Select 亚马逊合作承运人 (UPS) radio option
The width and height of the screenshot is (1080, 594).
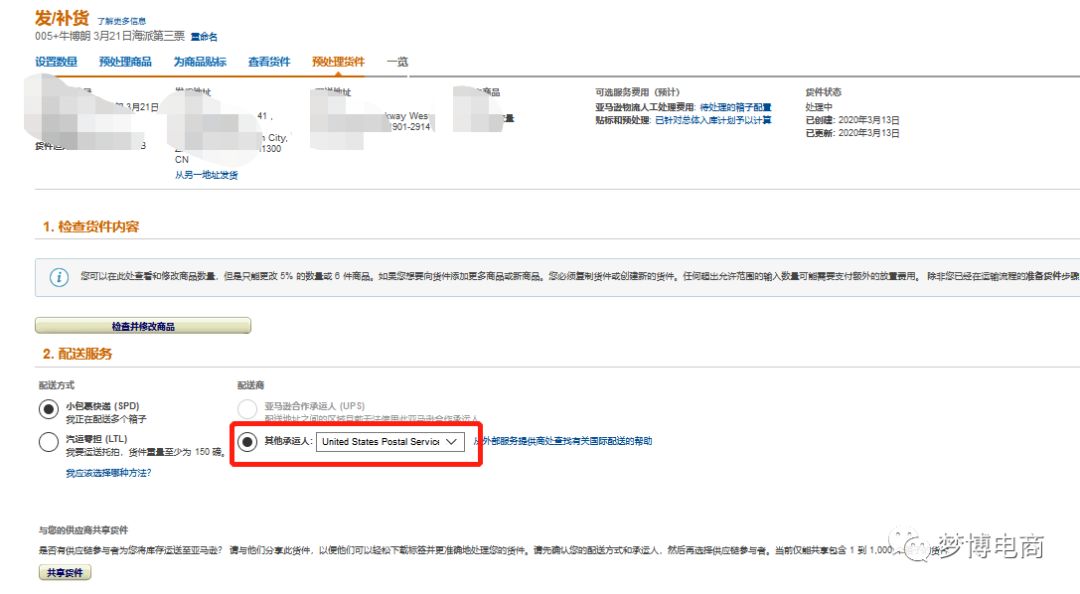pyautogui.click(x=247, y=409)
